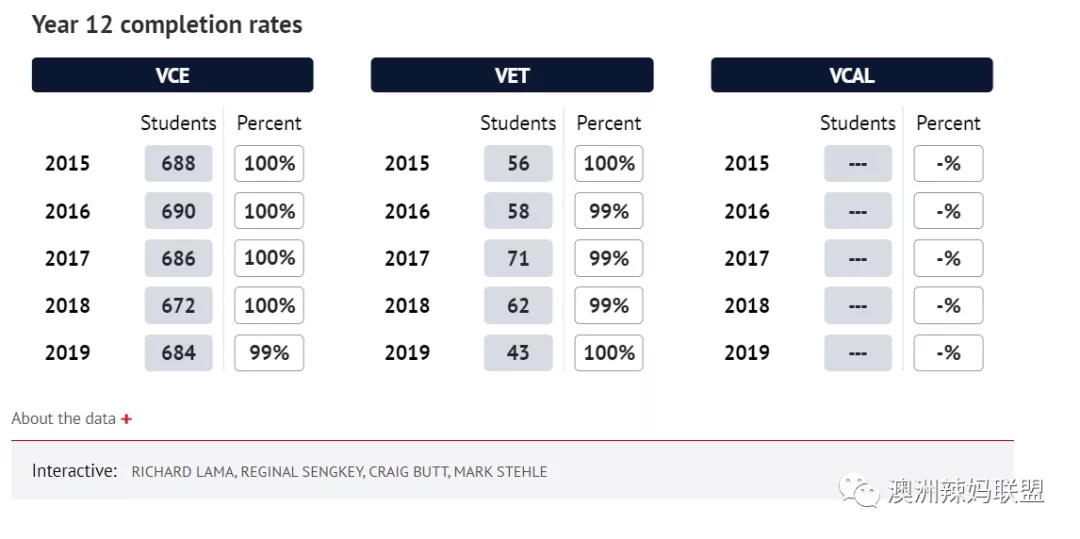
Task: Click the Year 12 completion rates heading
Action: (x=167, y=25)
